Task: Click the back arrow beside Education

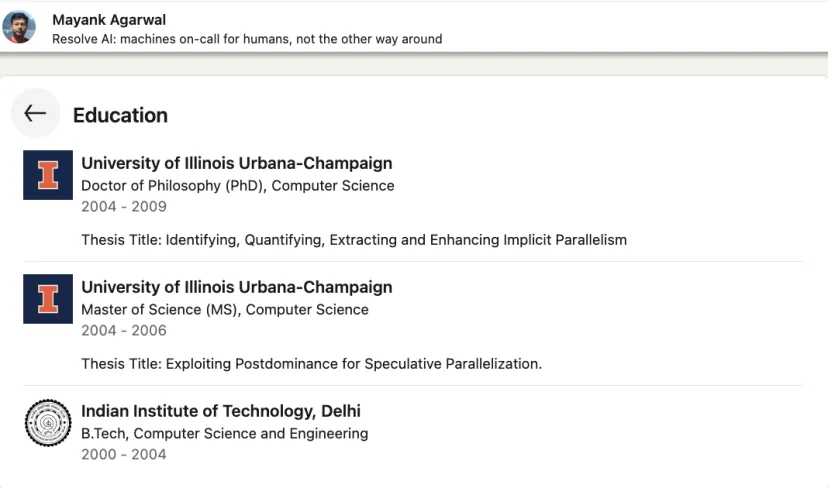Action: [x=35, y=113]
